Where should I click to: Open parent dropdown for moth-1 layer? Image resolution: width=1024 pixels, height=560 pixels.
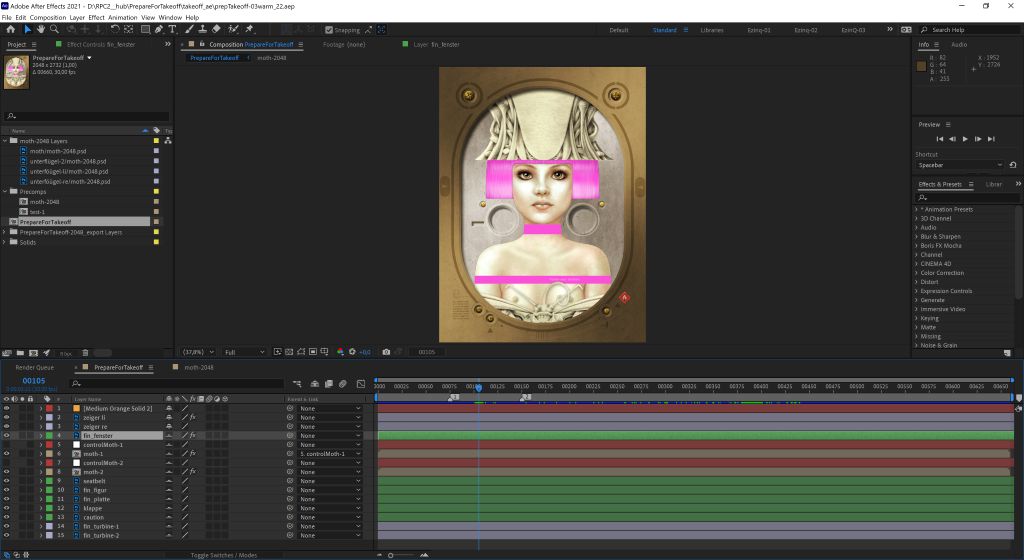330,454
